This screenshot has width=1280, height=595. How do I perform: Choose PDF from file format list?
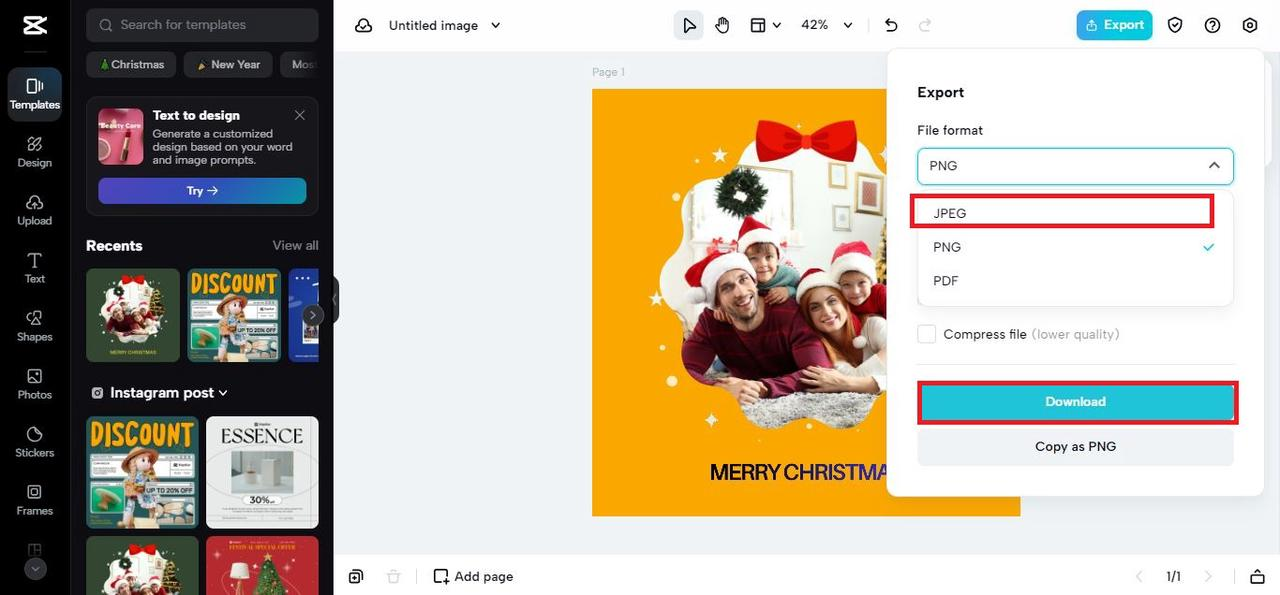tap(1075, 281)
